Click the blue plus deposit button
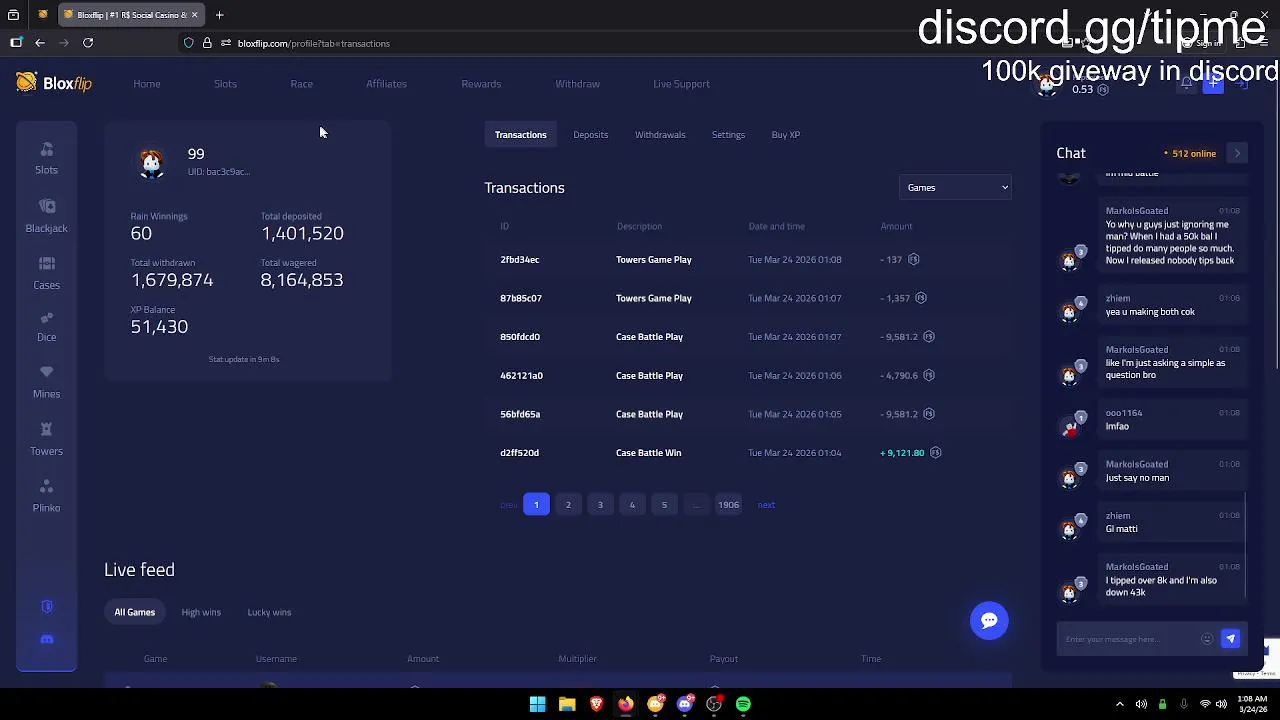Image resolution: width=1280 pixels, height=720 pixels. point(1212,84)
